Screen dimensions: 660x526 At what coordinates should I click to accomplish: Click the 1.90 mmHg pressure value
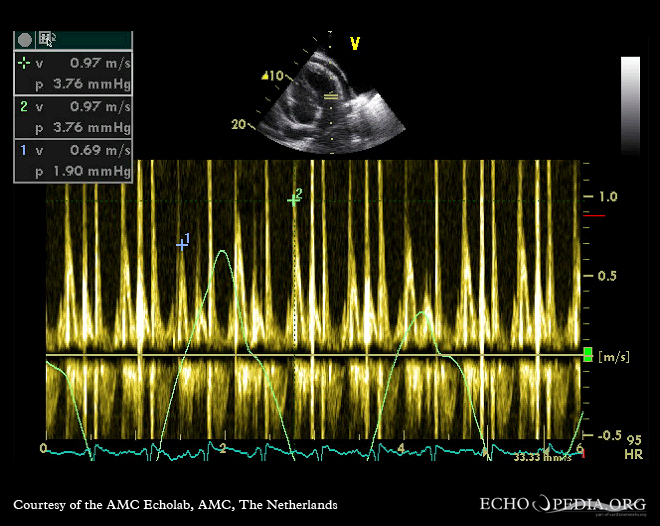pos(94,172)
